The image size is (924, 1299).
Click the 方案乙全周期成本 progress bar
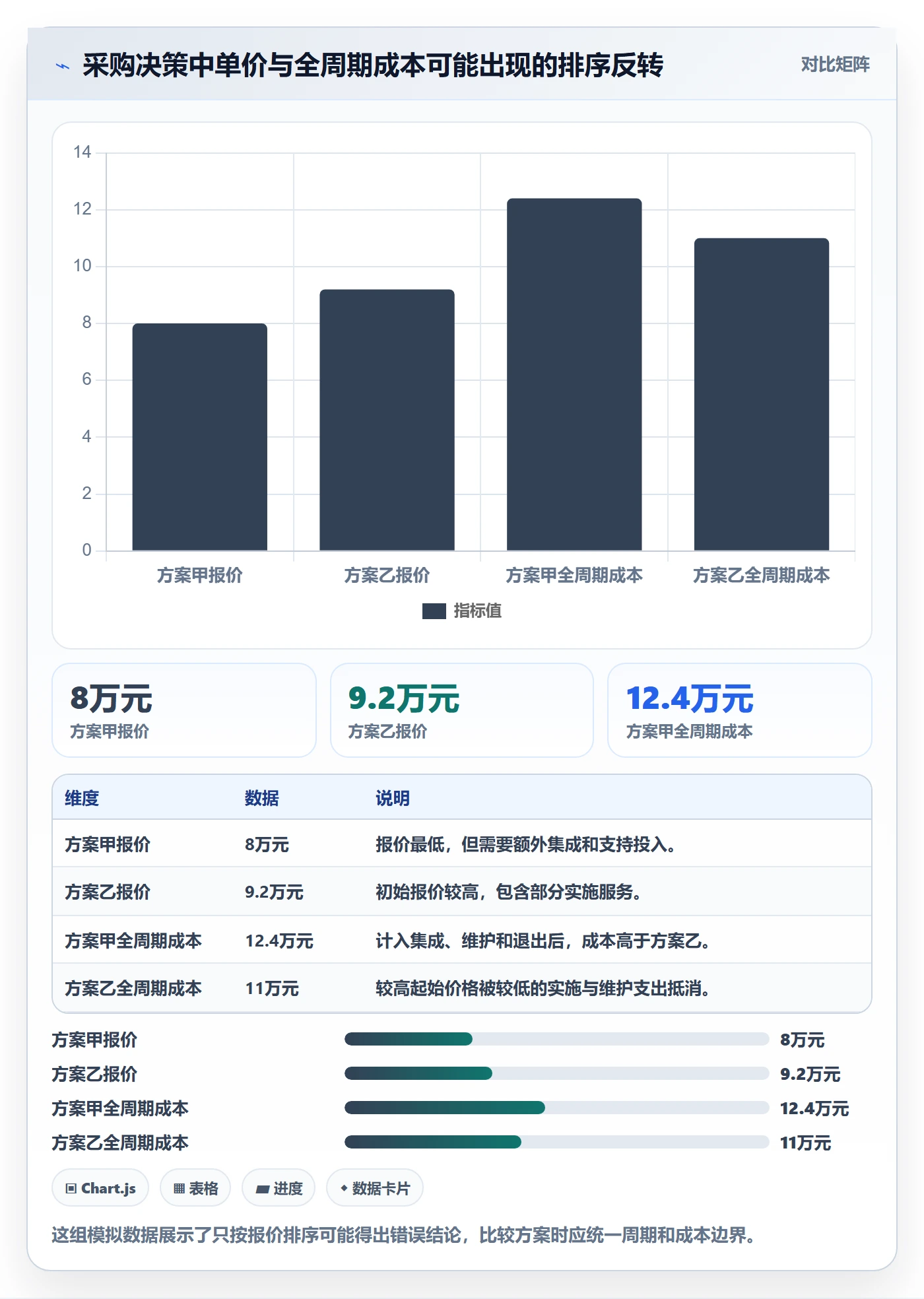click(556, 1142)
